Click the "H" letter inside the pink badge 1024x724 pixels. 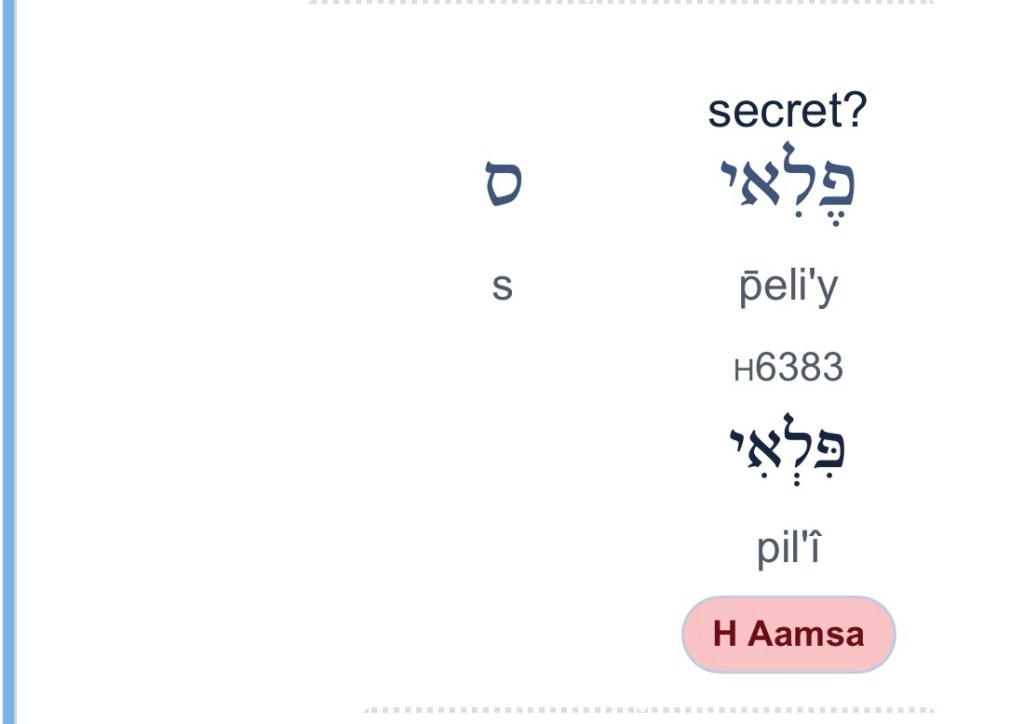725,634
